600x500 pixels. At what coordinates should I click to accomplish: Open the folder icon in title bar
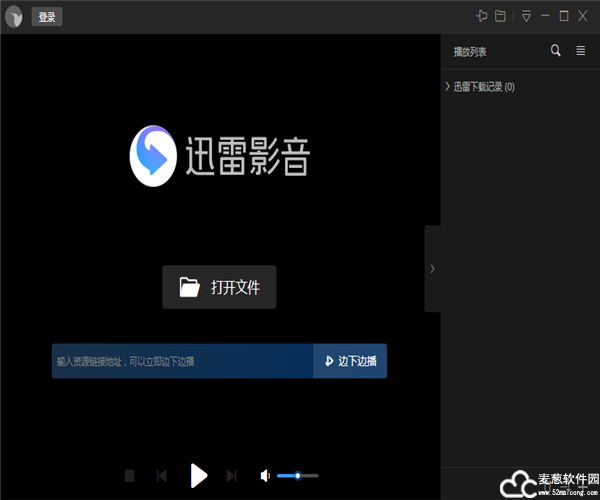pos(500,16)
